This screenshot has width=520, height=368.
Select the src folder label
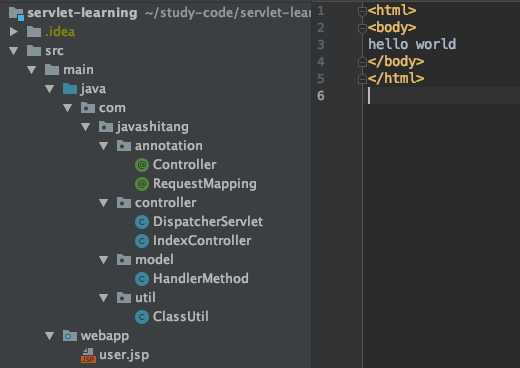(54, 51)
